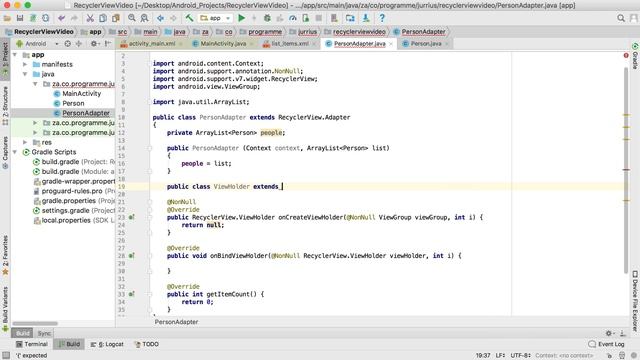Open Project panel gear settings icon
Screen dimensions: 640x360
[94, 44]
